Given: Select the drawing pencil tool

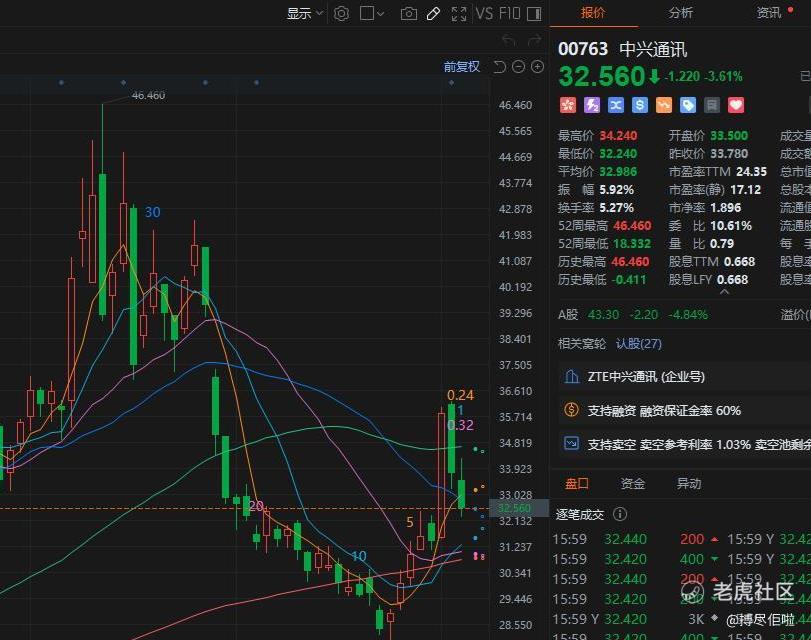Looking at the screenshot, I should pos(433,13).
